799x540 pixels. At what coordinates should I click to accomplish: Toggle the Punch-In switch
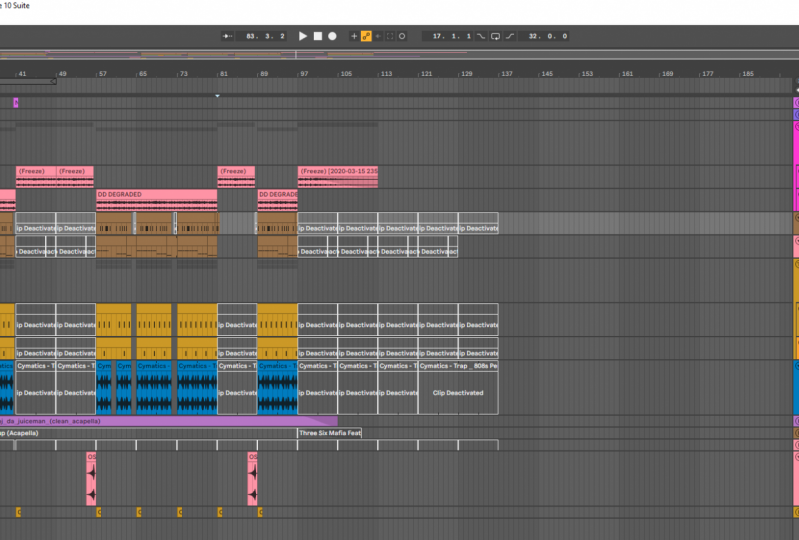481,36
